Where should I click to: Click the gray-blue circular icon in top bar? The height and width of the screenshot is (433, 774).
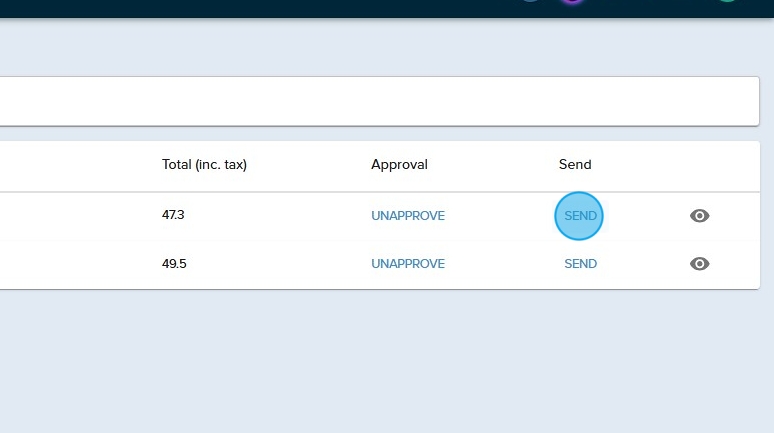pos(531,1)
